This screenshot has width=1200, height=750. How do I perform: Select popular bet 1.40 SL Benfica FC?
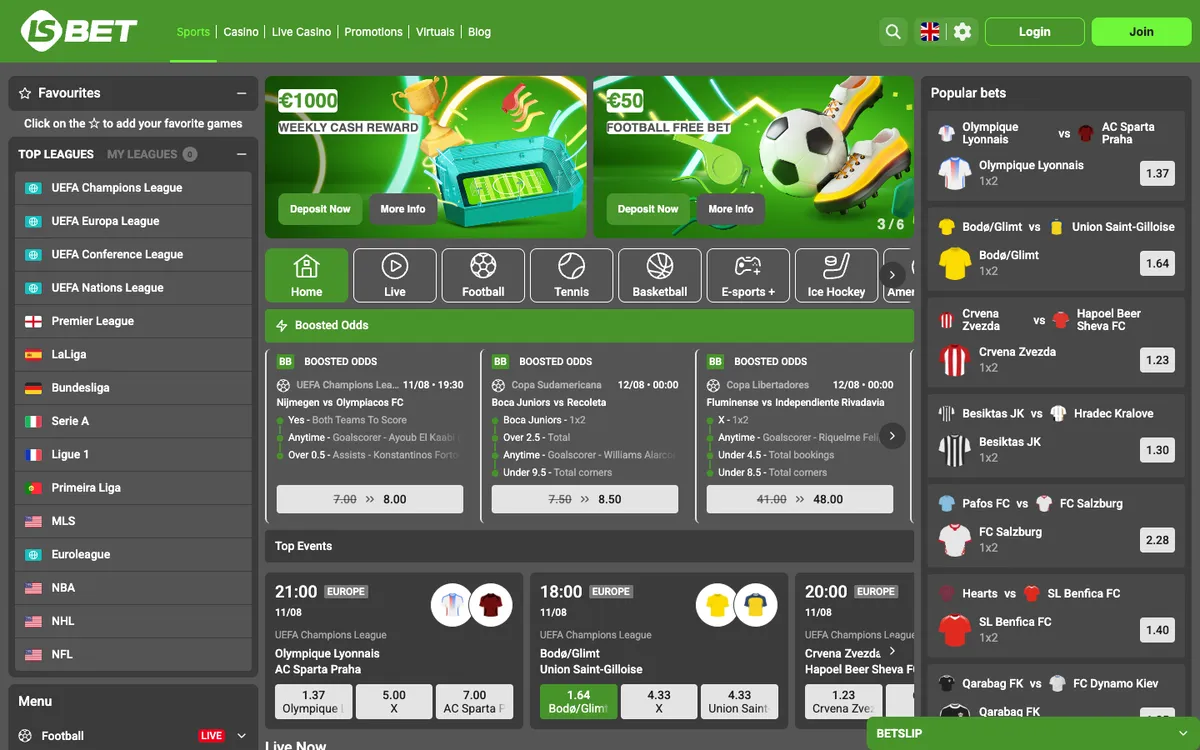point(1158,631)
